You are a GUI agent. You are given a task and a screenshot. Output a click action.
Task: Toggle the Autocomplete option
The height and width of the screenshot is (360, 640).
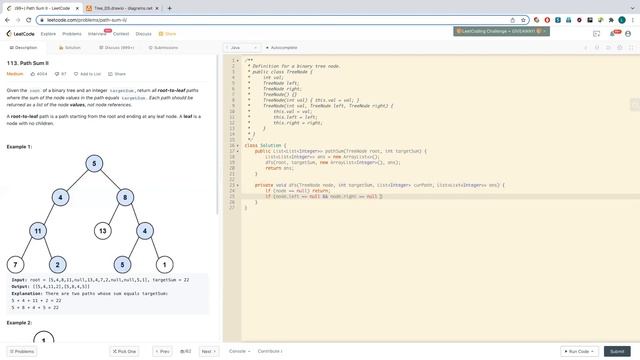click(282, 48)
